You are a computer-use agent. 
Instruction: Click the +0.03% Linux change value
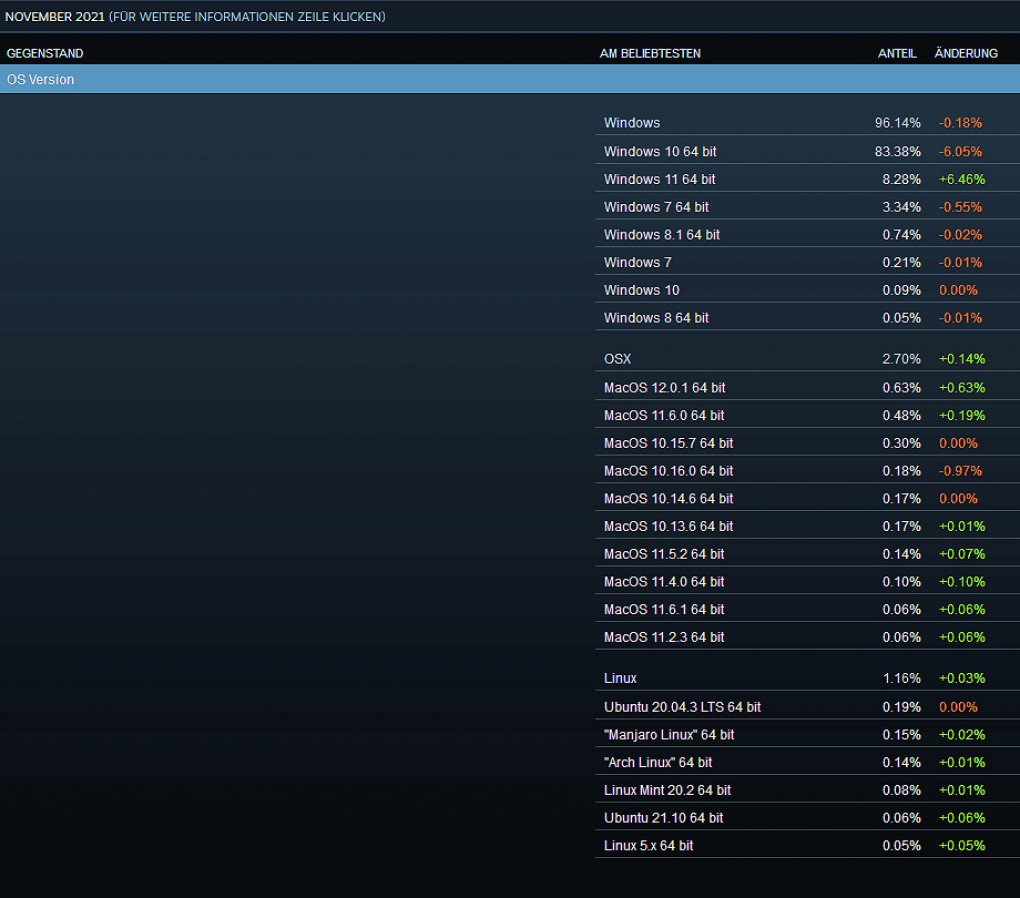962,678
